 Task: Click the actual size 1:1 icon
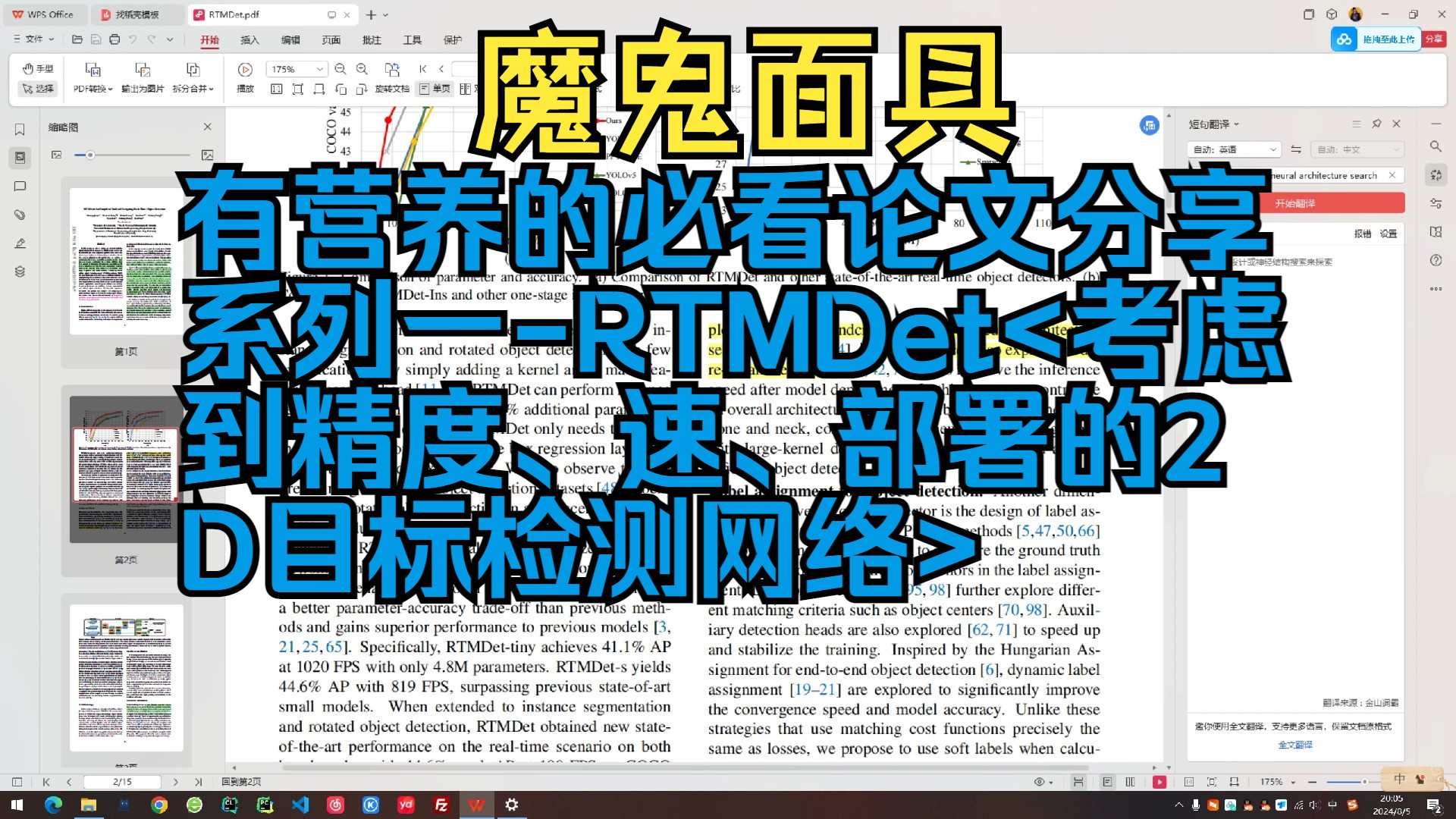[x=277, y=89]
